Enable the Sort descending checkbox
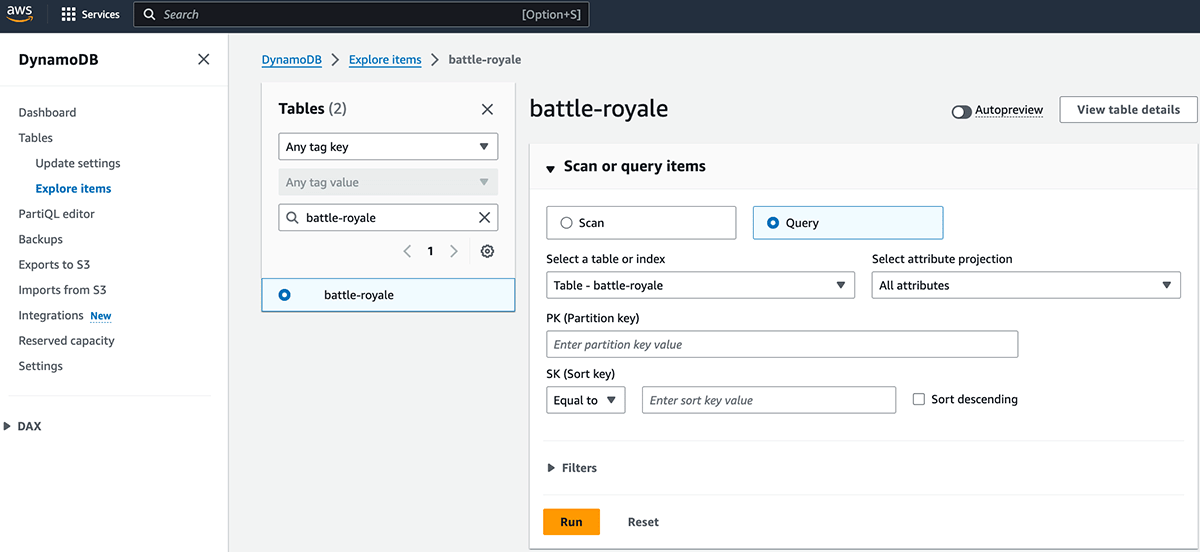This screenshot has width=1200, height=552. point(919,399)
